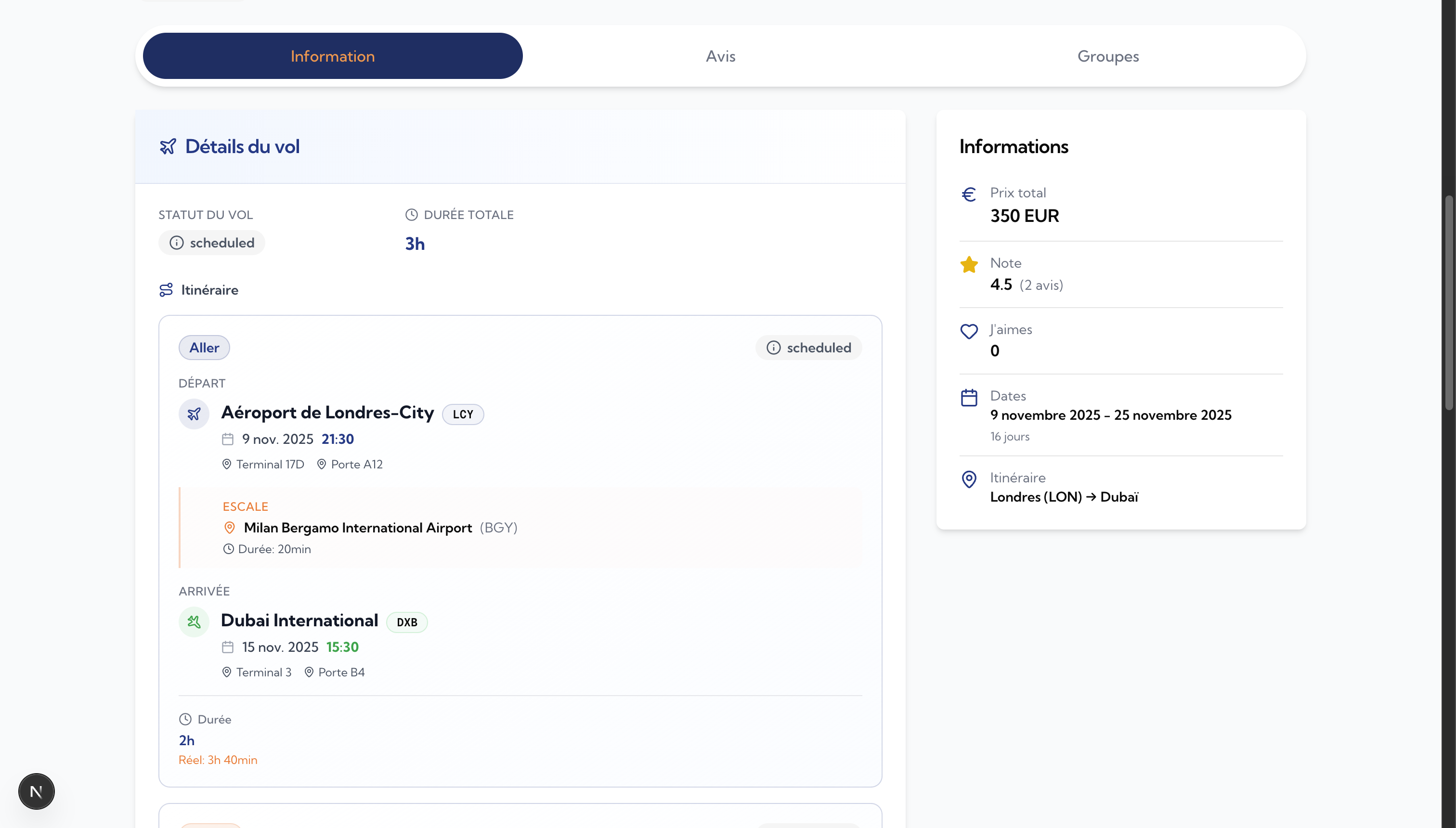Click the LCY airport code badge
The height and width of the screenshot is (828, 1456).
click(463, 414)
